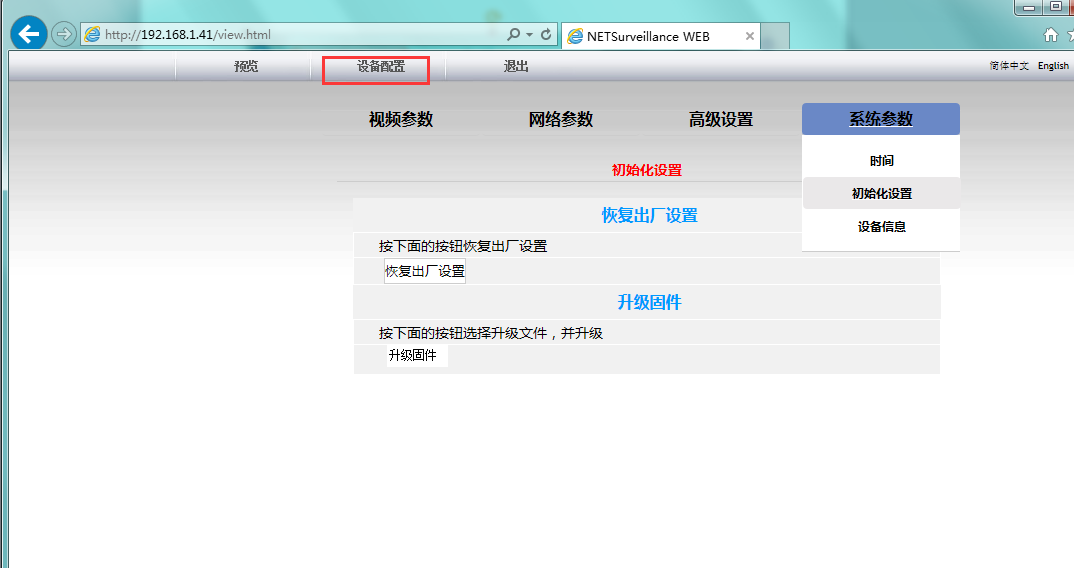Expand the address bar search dropdown arrow
The height and width of the screenshot is (568, 1074).
point(529,34)
